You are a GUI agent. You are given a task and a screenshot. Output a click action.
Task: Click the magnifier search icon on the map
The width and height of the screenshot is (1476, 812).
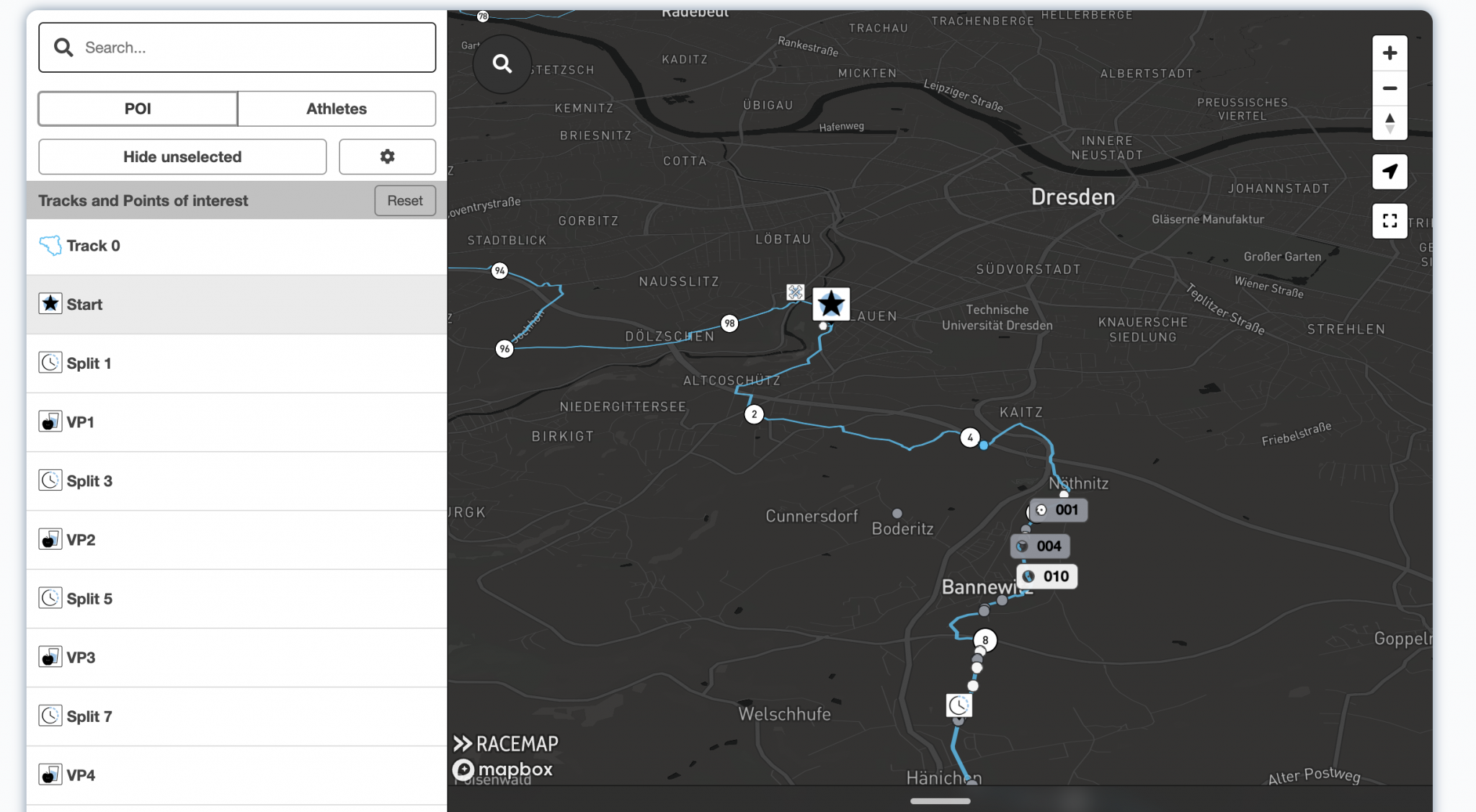tap(502, 64)
